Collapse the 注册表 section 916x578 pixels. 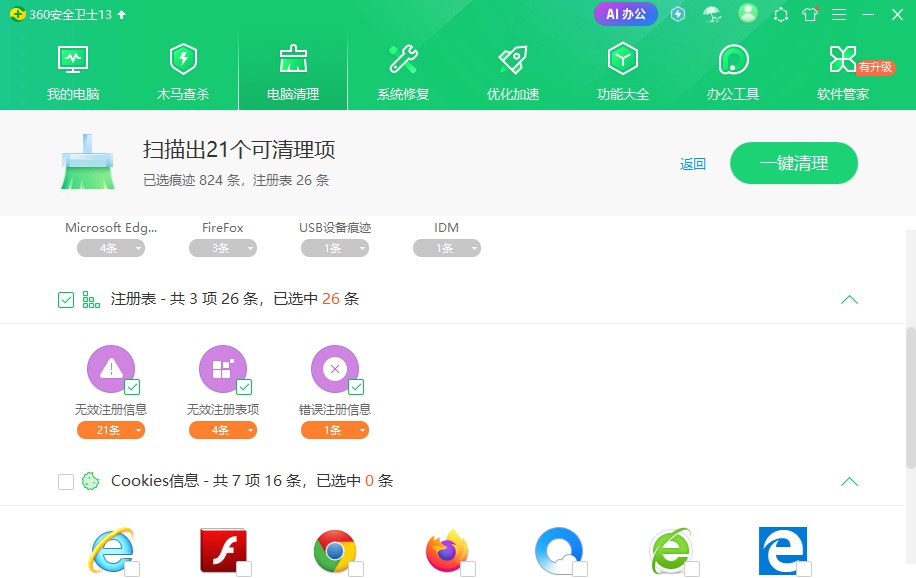pos(849,300)
